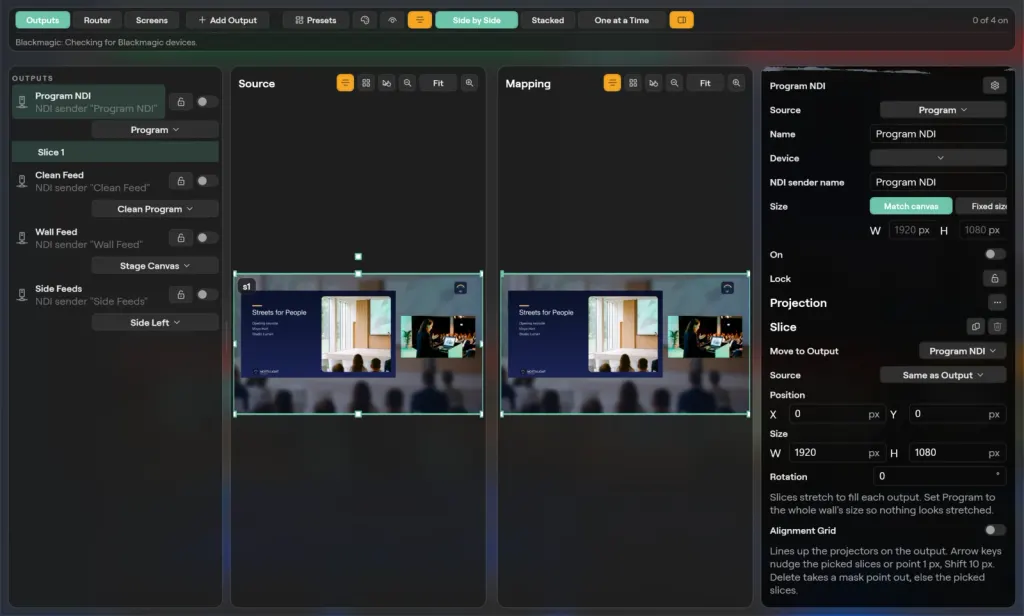Click the Name input field
The width and height of the screenshot is (1024, 616).
[938, 134]
